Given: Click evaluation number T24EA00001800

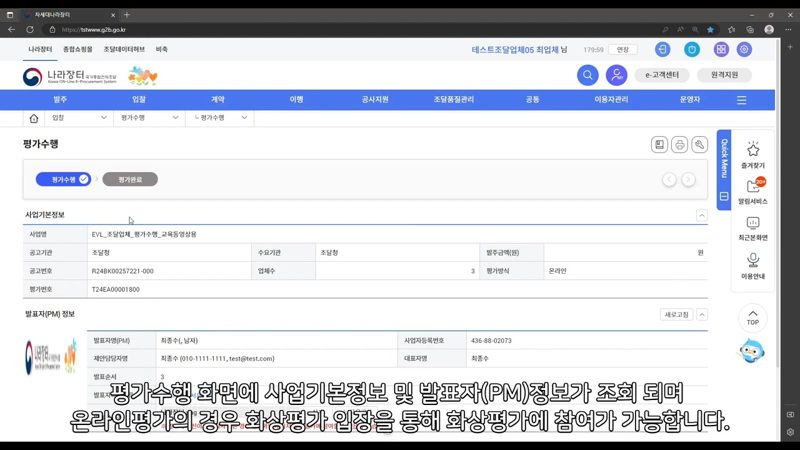Looking at the screenshot, I should (116, 290).
